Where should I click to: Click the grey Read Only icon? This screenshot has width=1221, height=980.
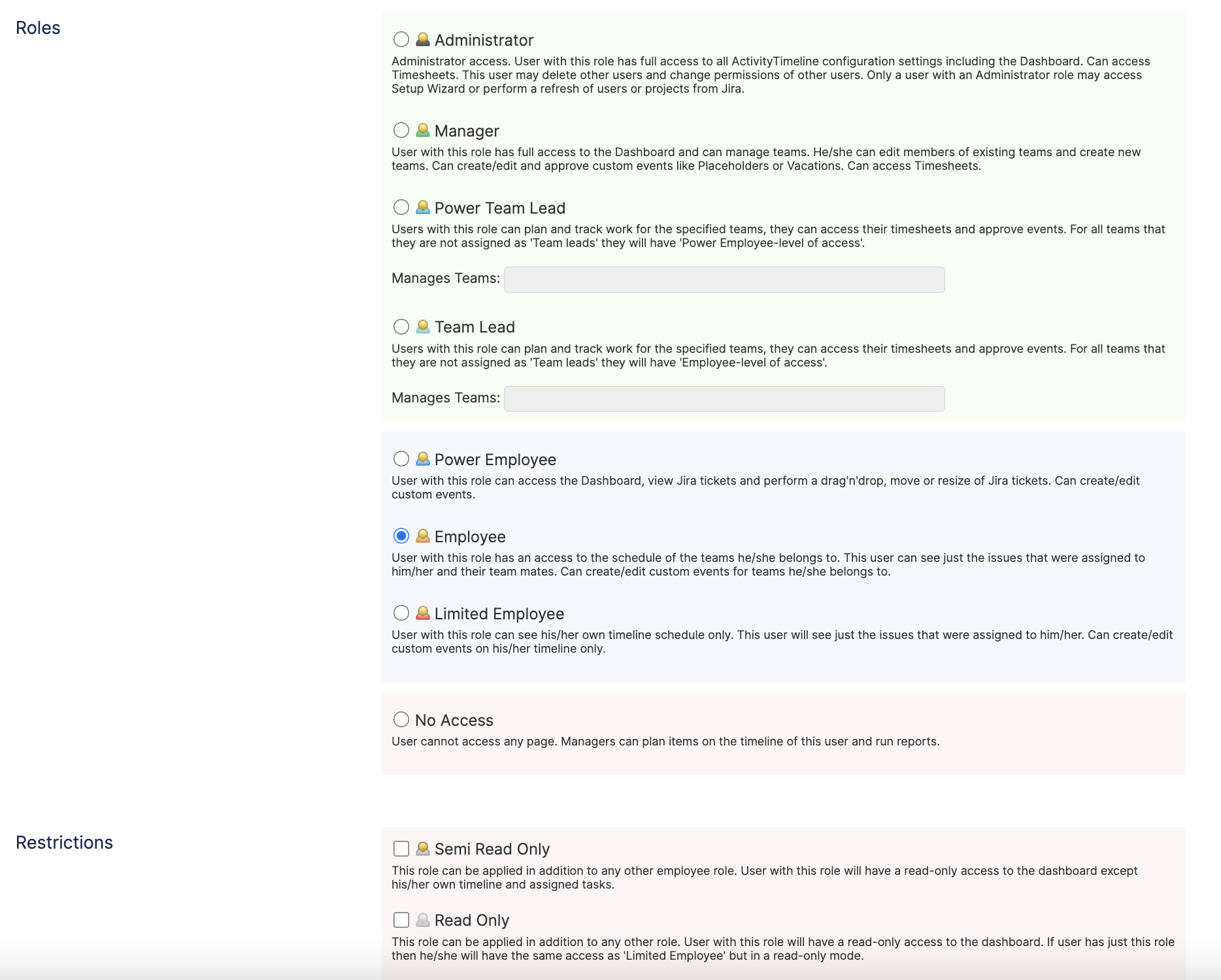(x=423, y=920)
